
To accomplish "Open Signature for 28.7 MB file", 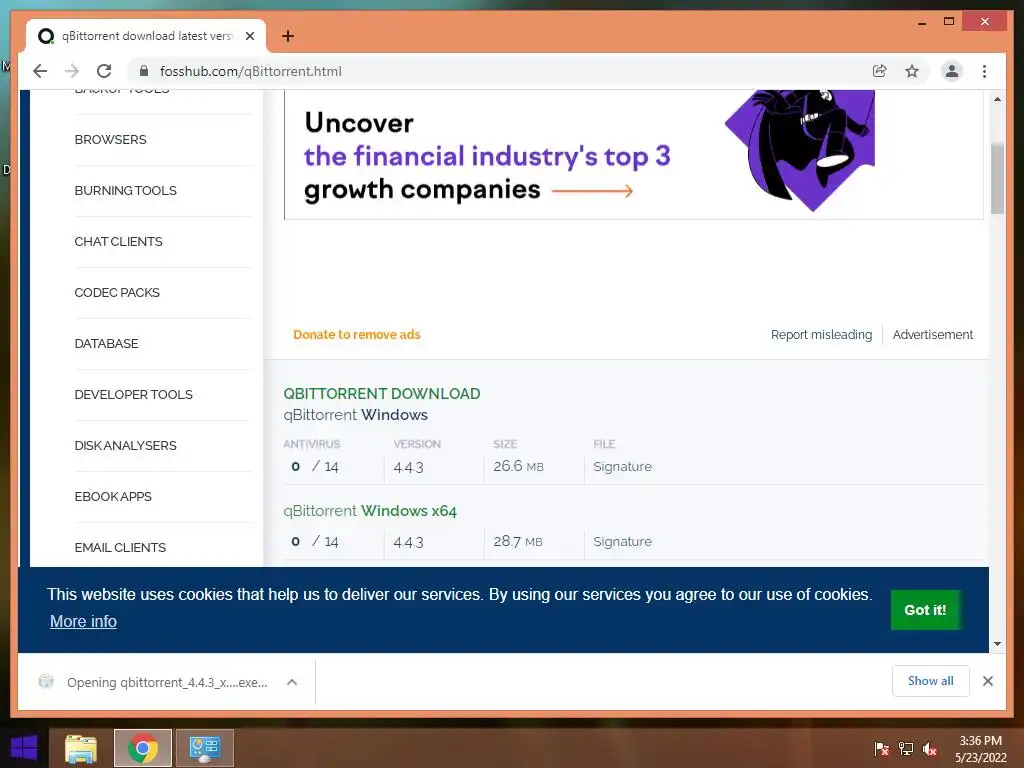I will click(622, 541).
